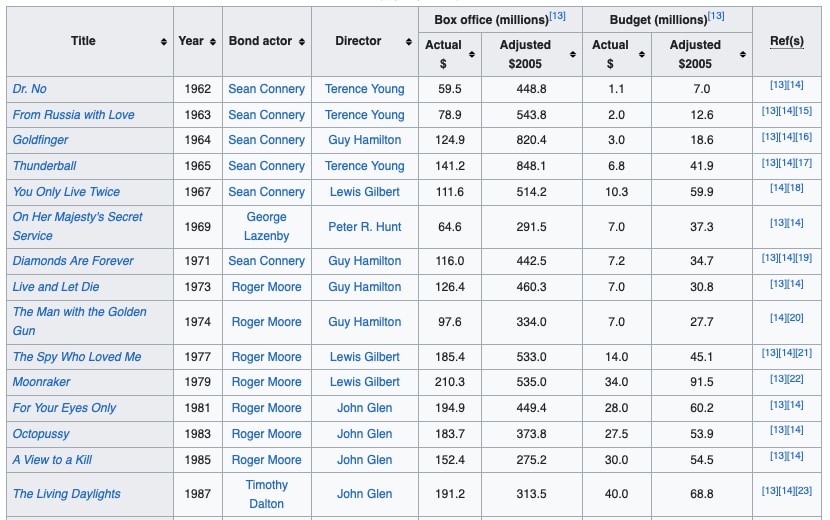
Task: Select the 40.0 budget value
Action: point(616,494)
